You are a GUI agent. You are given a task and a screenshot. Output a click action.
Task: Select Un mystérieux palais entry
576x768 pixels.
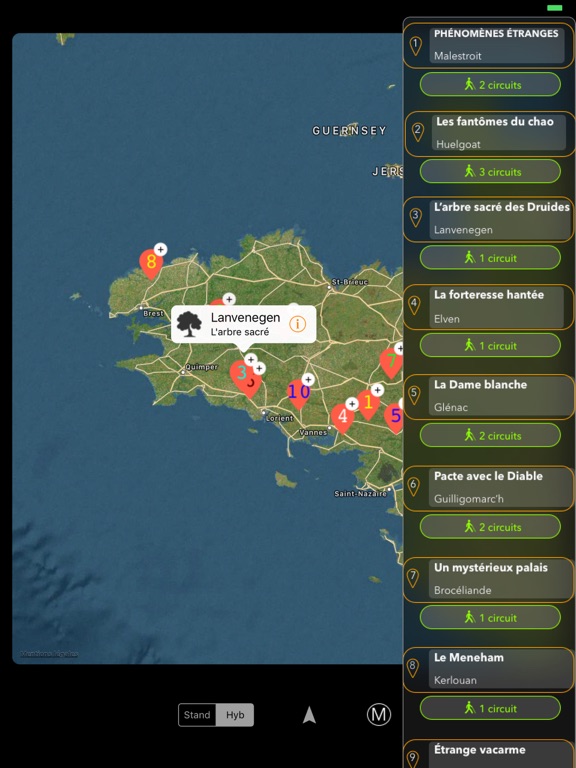[x=488, y=579]
